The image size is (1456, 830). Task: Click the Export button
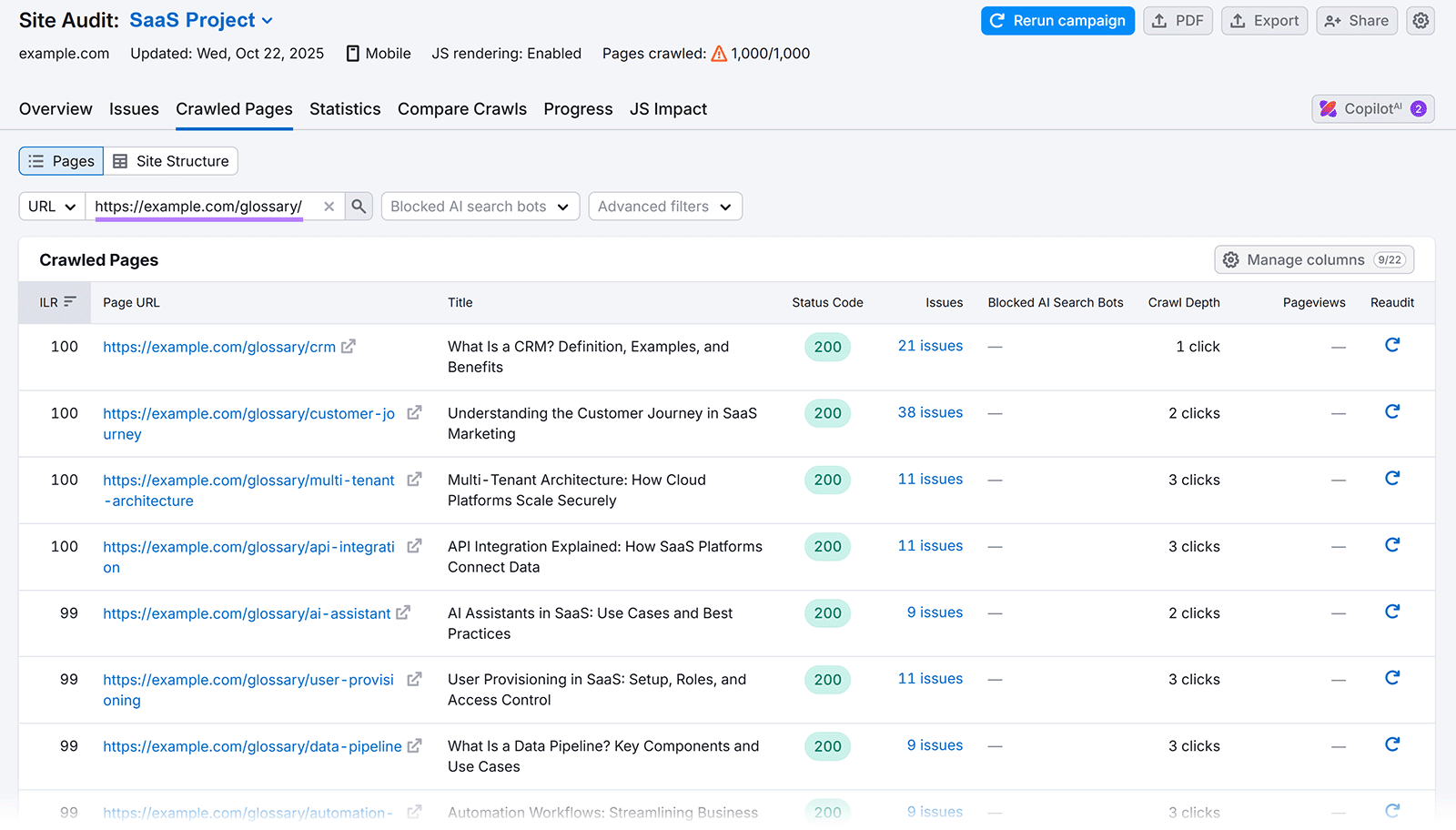(1264, 21)
